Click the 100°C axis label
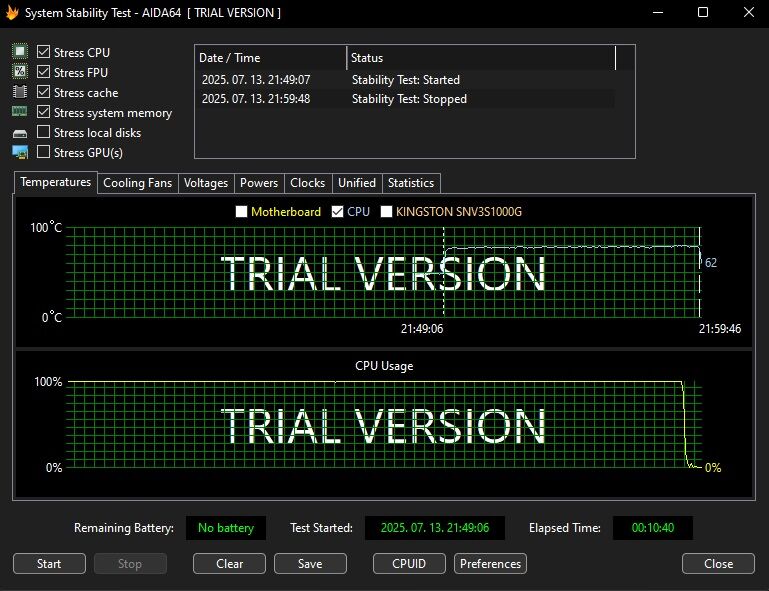769x591 pixels. pyautogui.click(x=46, y=227)
